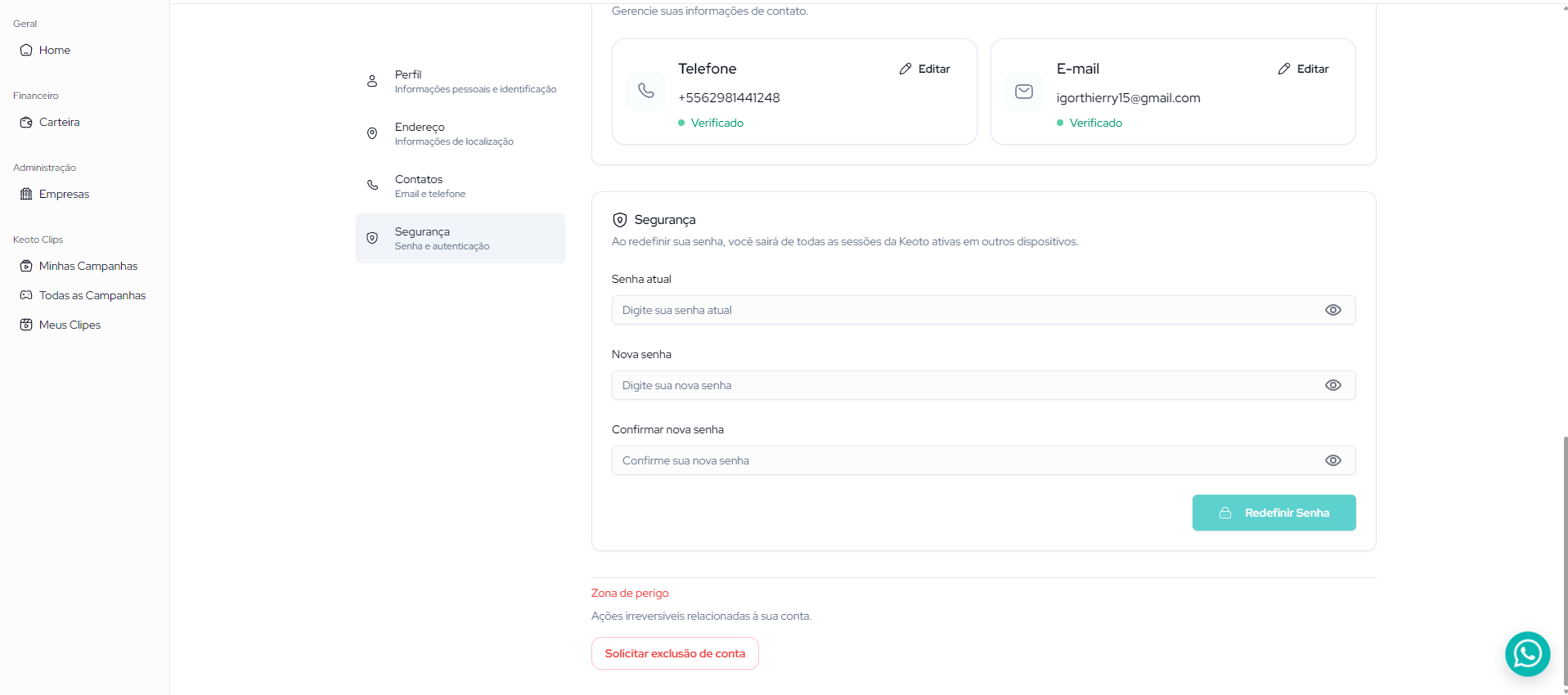Click the phone icon in Telefone card

point(646,91)
